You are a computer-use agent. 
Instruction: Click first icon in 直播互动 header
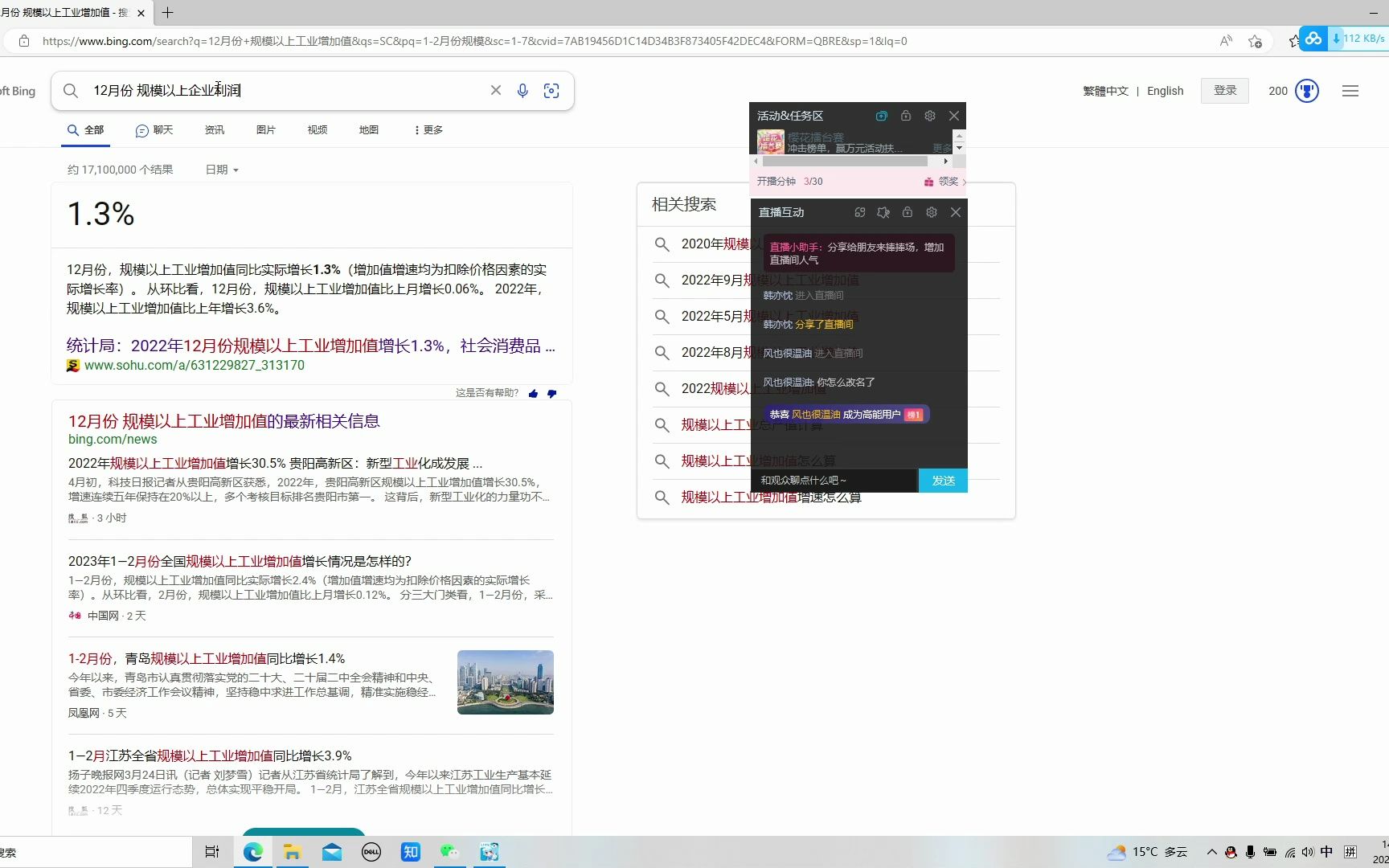coord(860,212)
